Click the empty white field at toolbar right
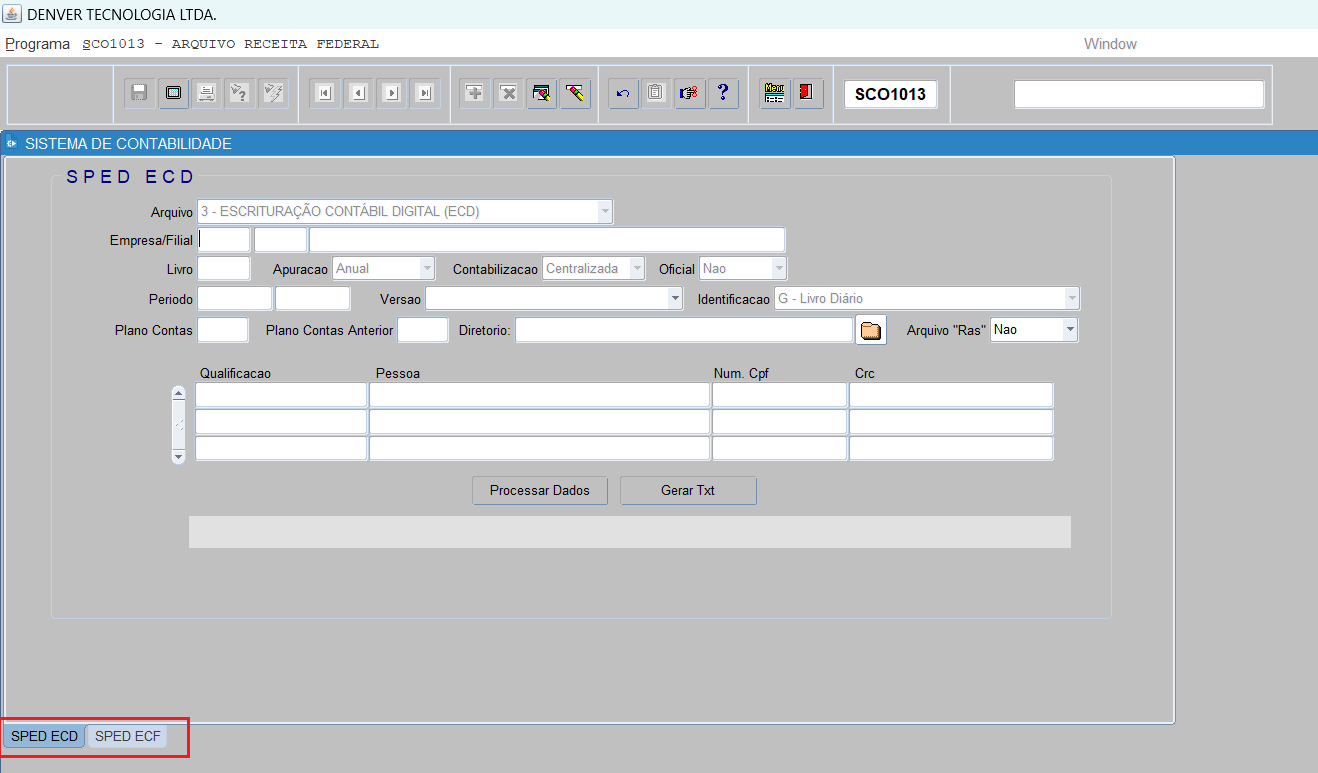Viewport: 1318px width, 773px height. tap(1139, 94)
